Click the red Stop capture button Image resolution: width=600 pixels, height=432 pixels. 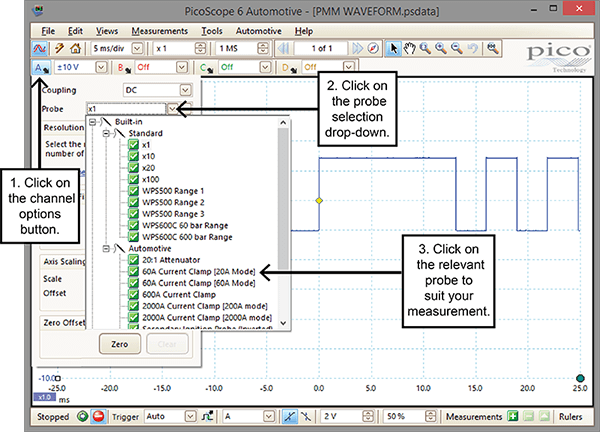pyautogui.click(x=98, y=416)
